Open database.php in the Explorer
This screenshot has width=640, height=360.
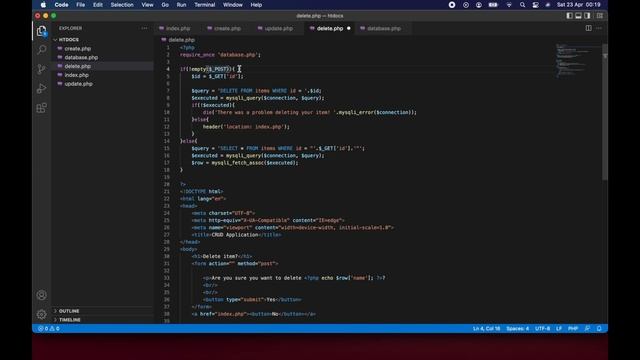[x=81, y=58]
